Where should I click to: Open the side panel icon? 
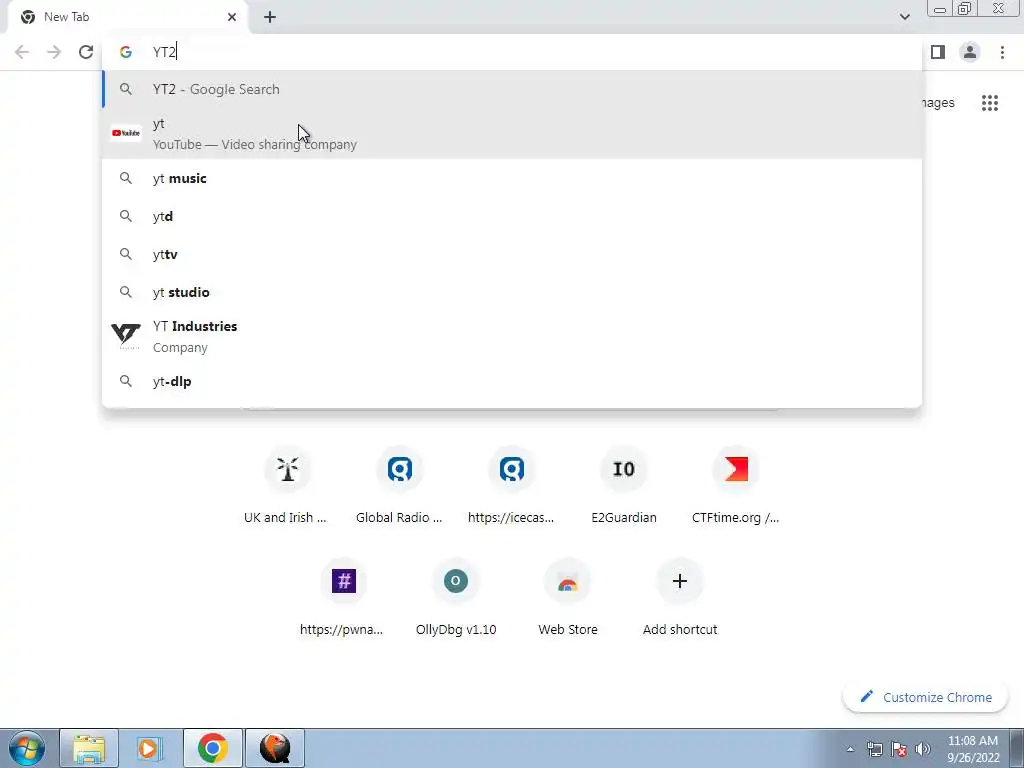938,52
